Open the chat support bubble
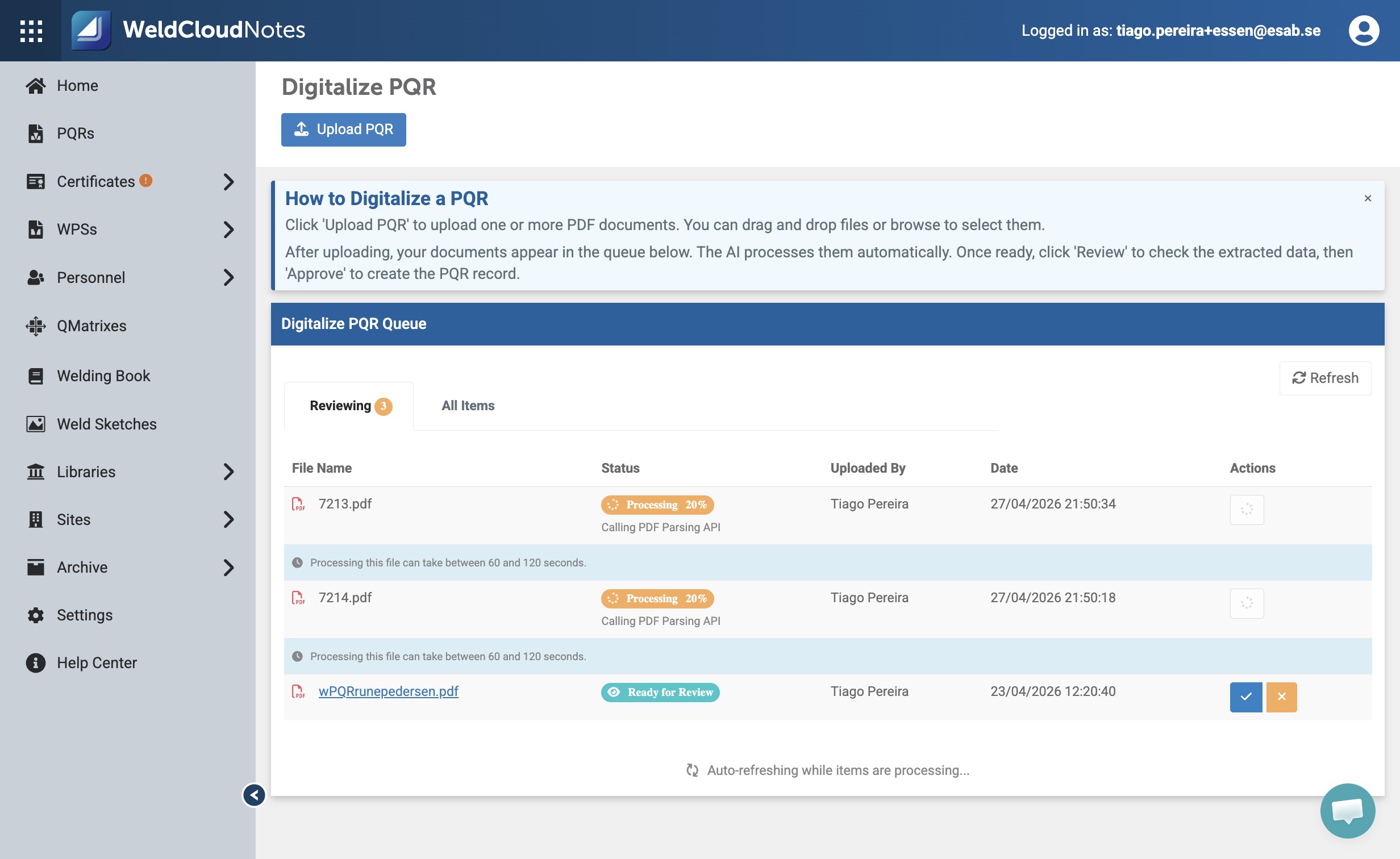The height and width of the screenshot is (859, 1400). tap(1348, 811)
